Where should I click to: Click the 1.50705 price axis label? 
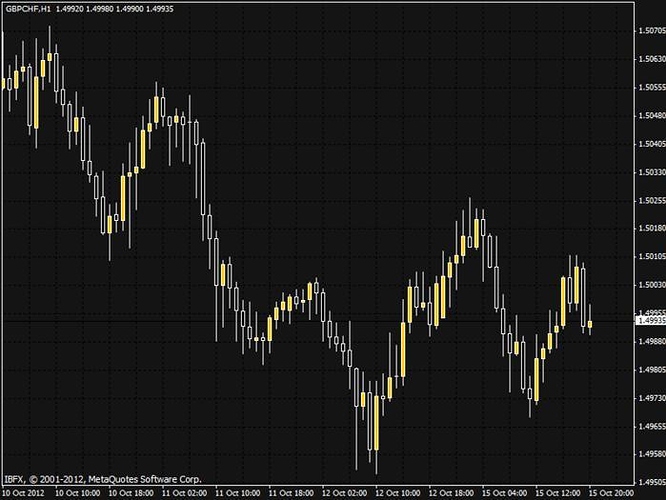[652, 31]
